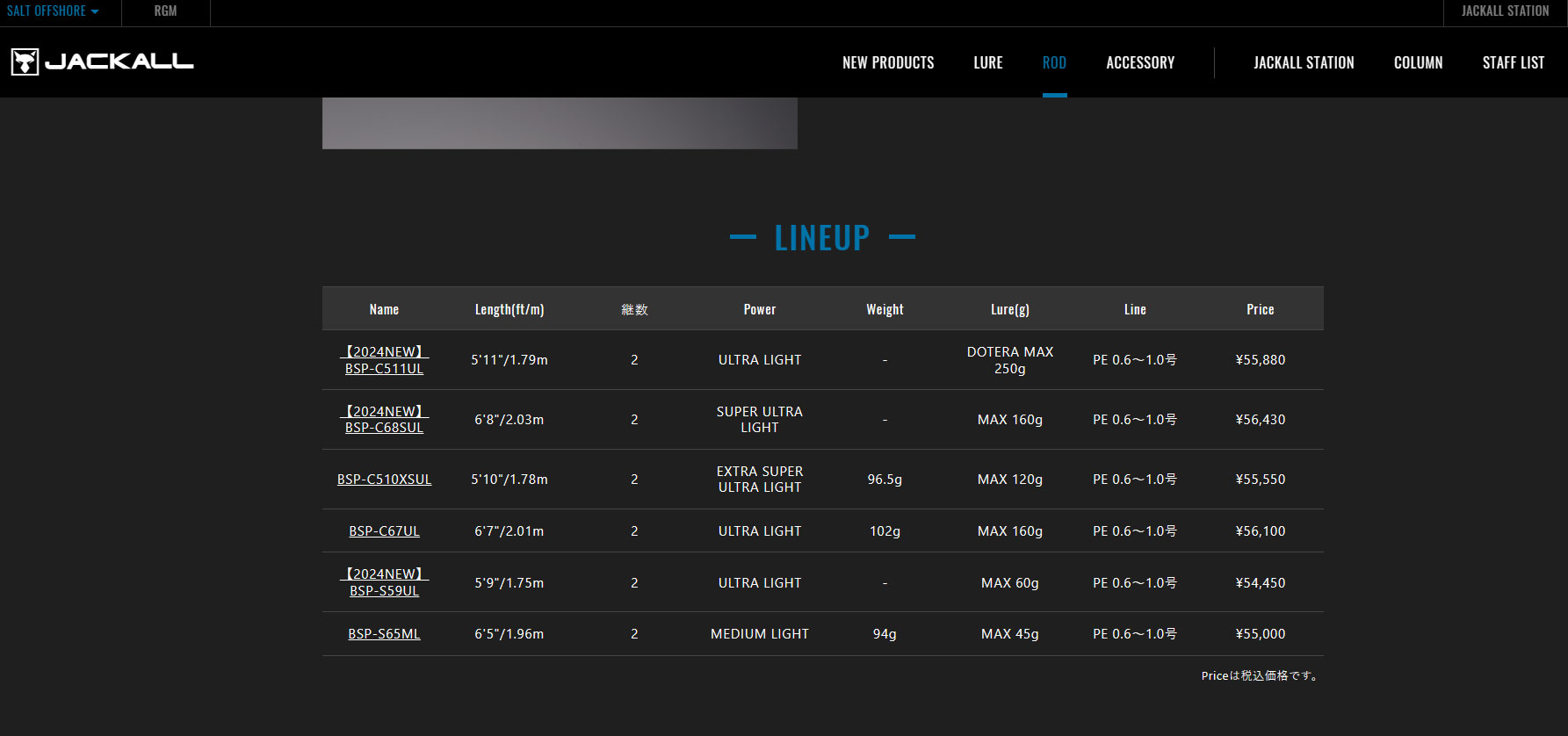Viewport: 1568px width, 736px height.
Task: Expand the SALT OFFSHORE dropdown
Action: point(53,11)
